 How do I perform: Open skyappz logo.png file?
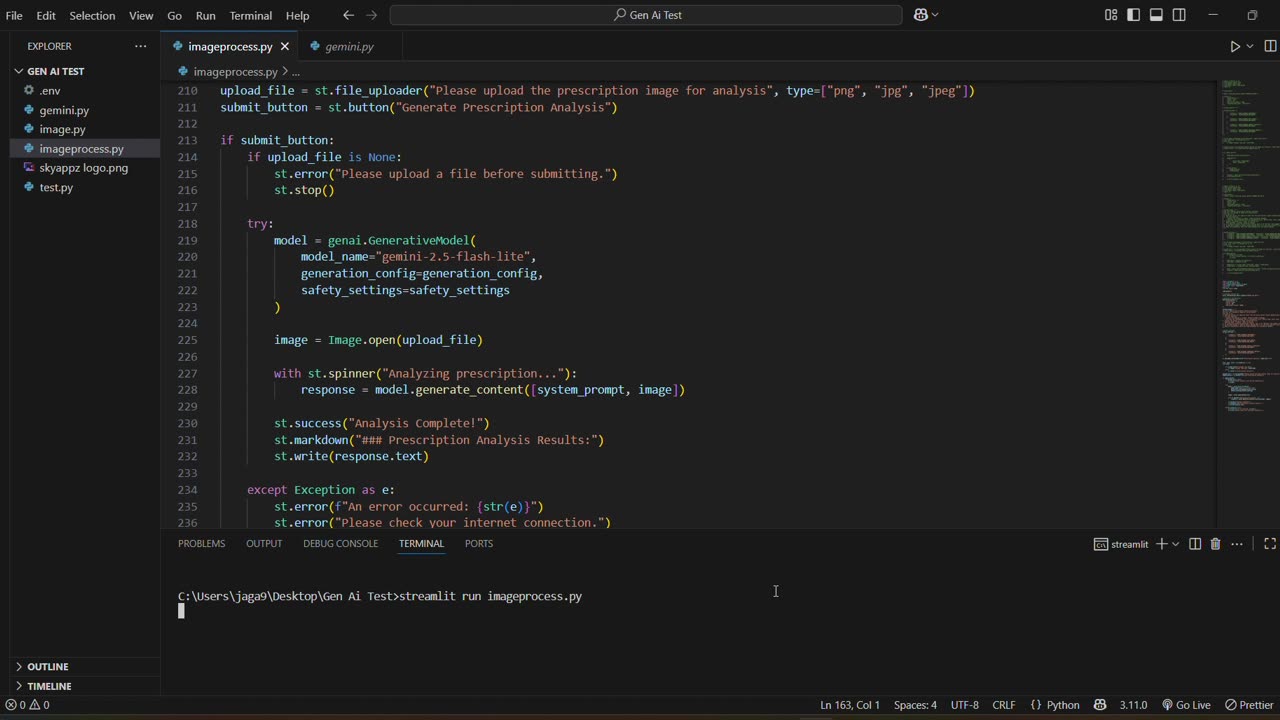pyautogui.click(x=83, y=168)
